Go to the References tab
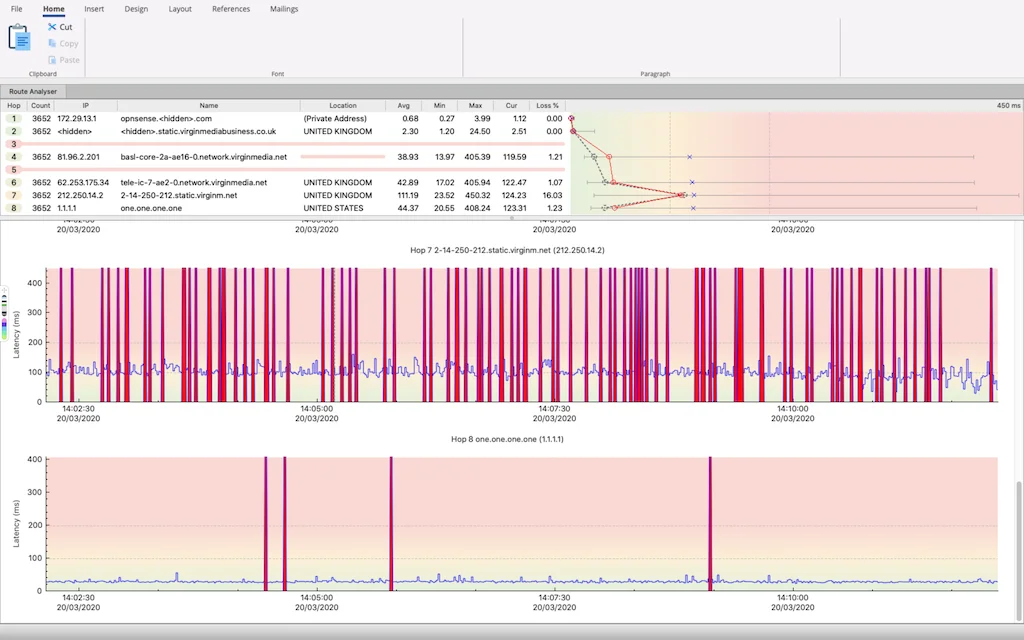The width and height of the screenshot is (1024, 640). click(x=231, y=8)
